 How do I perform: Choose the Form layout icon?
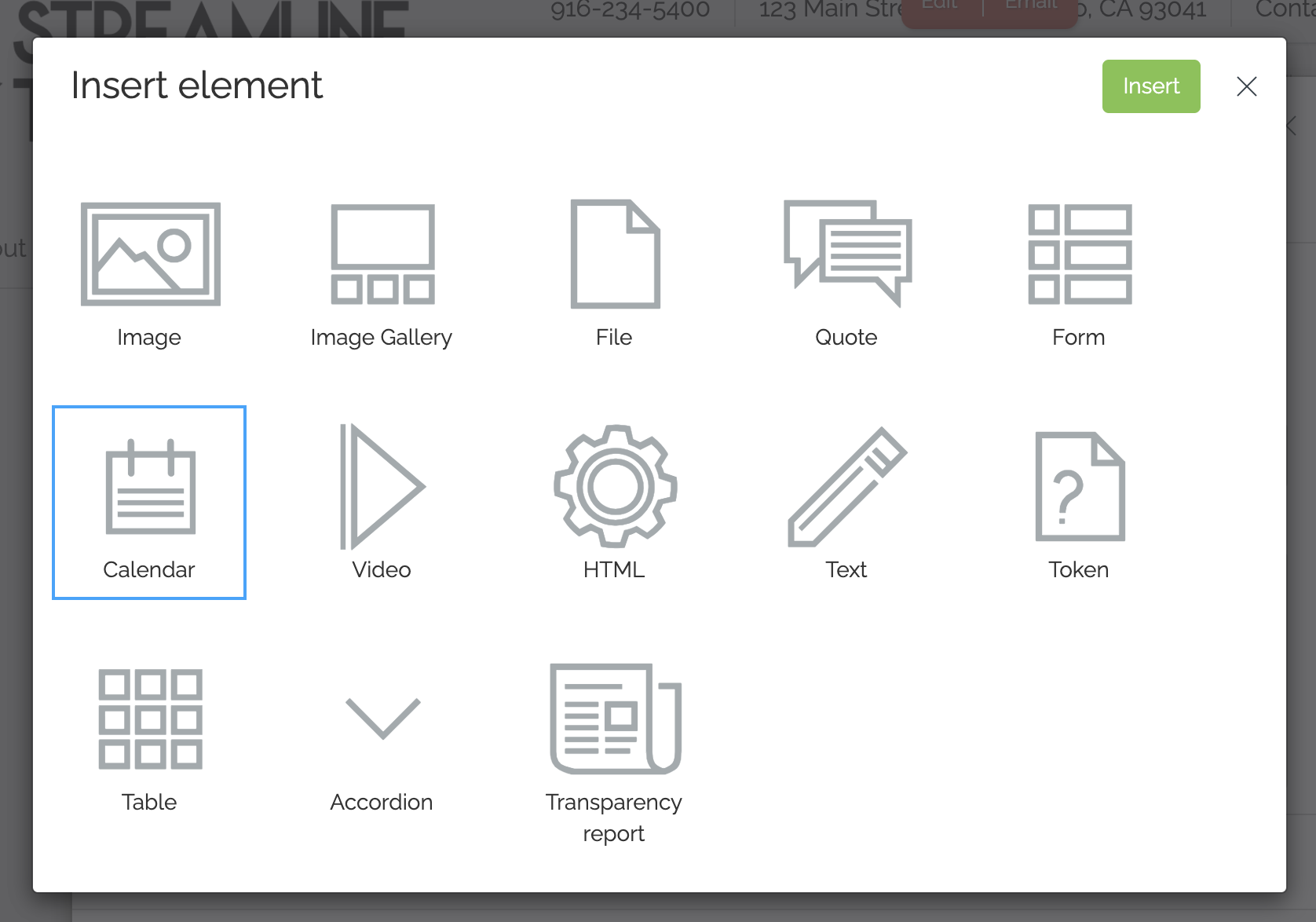pyautogui.click(x=1080, y=254)
